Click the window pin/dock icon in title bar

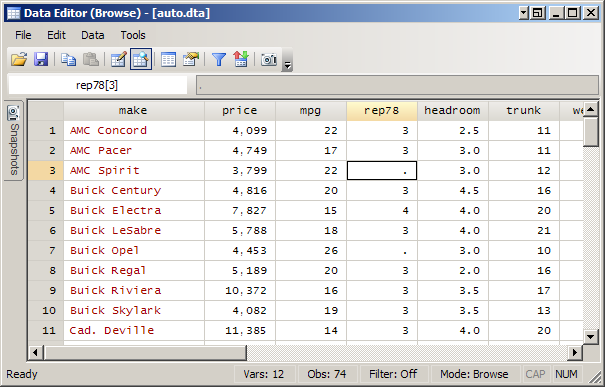point(537,13)
